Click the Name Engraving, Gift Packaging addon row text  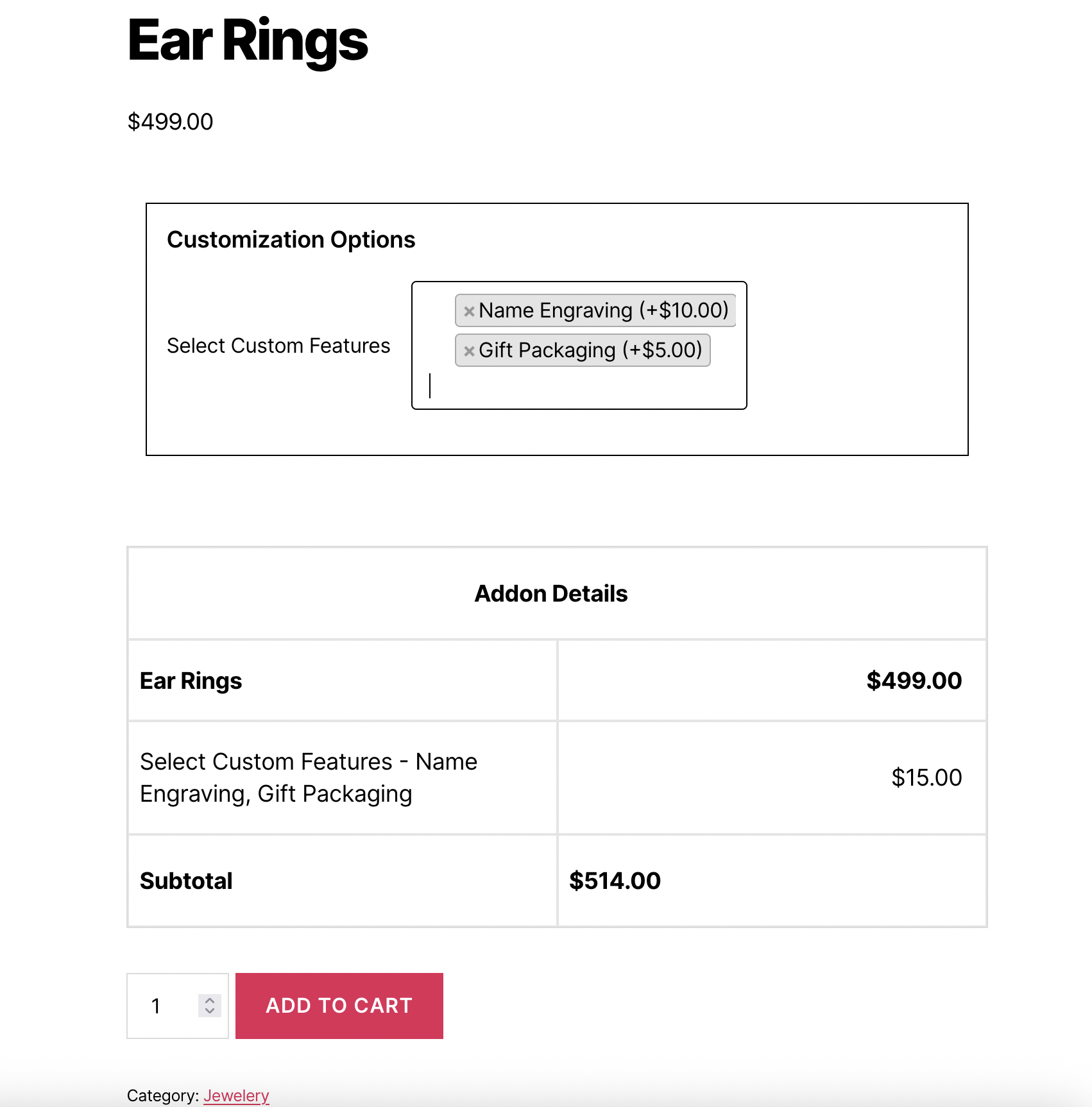point(309,778)
